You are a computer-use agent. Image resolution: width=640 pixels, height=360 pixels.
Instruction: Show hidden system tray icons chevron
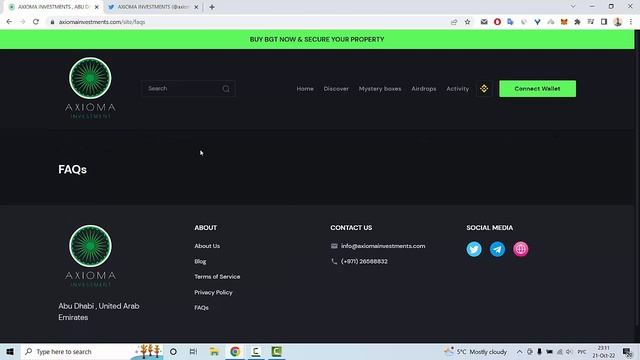519,351
